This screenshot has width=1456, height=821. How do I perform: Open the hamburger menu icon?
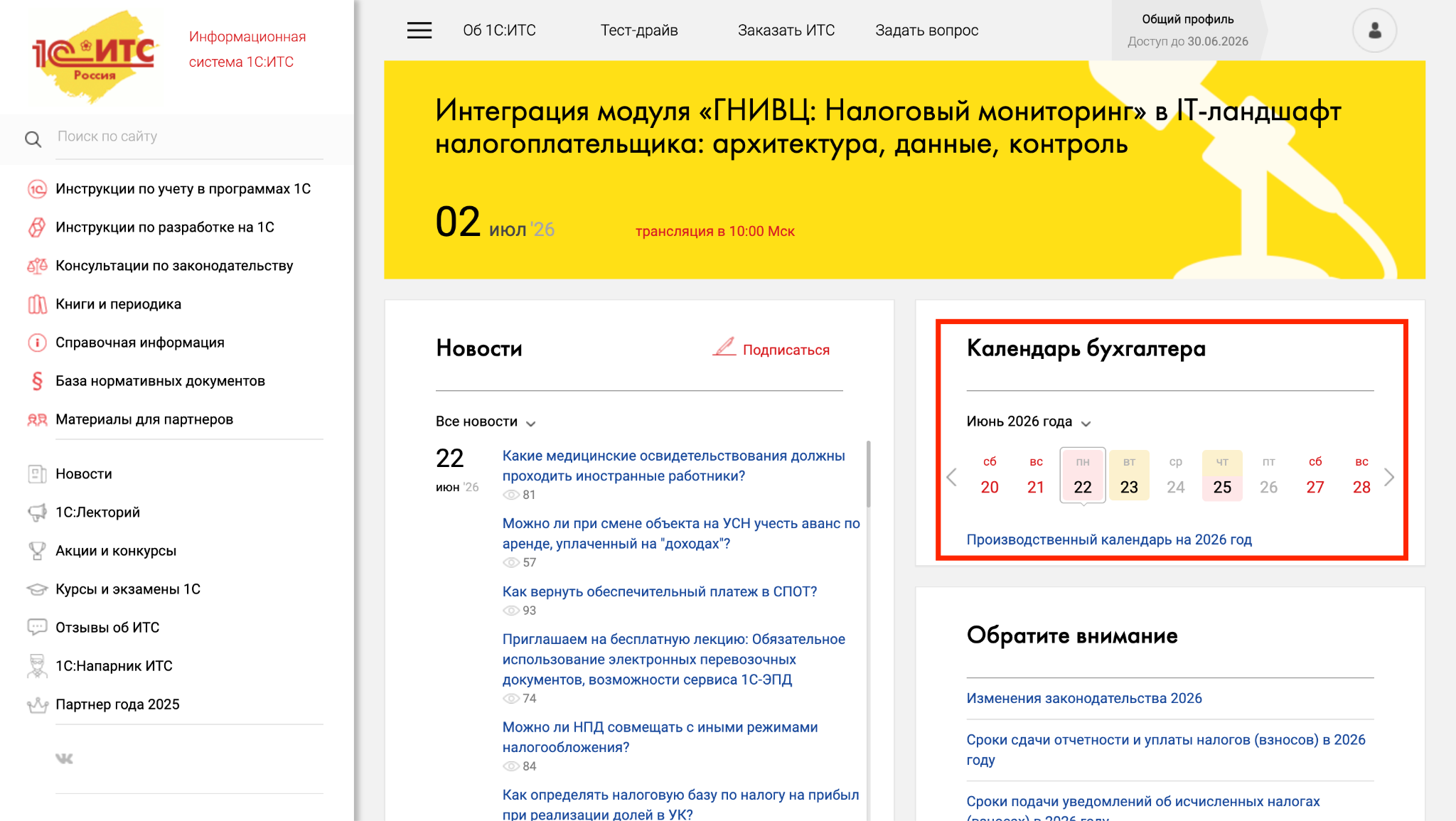click(x=419, y=30)
